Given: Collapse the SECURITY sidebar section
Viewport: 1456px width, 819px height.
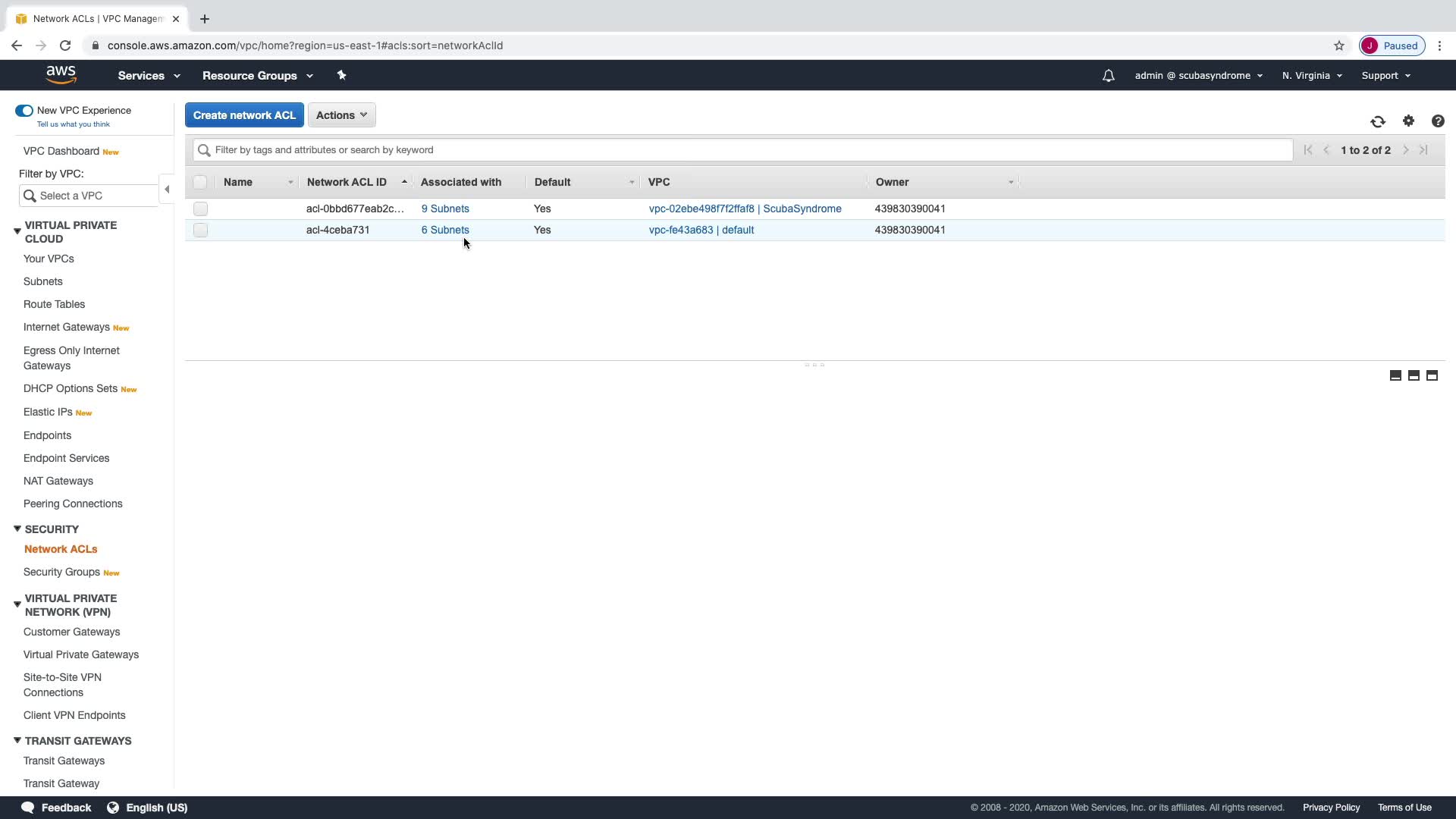Looking at the screenshot, I should pyautogui.click(x=17, y=529).
